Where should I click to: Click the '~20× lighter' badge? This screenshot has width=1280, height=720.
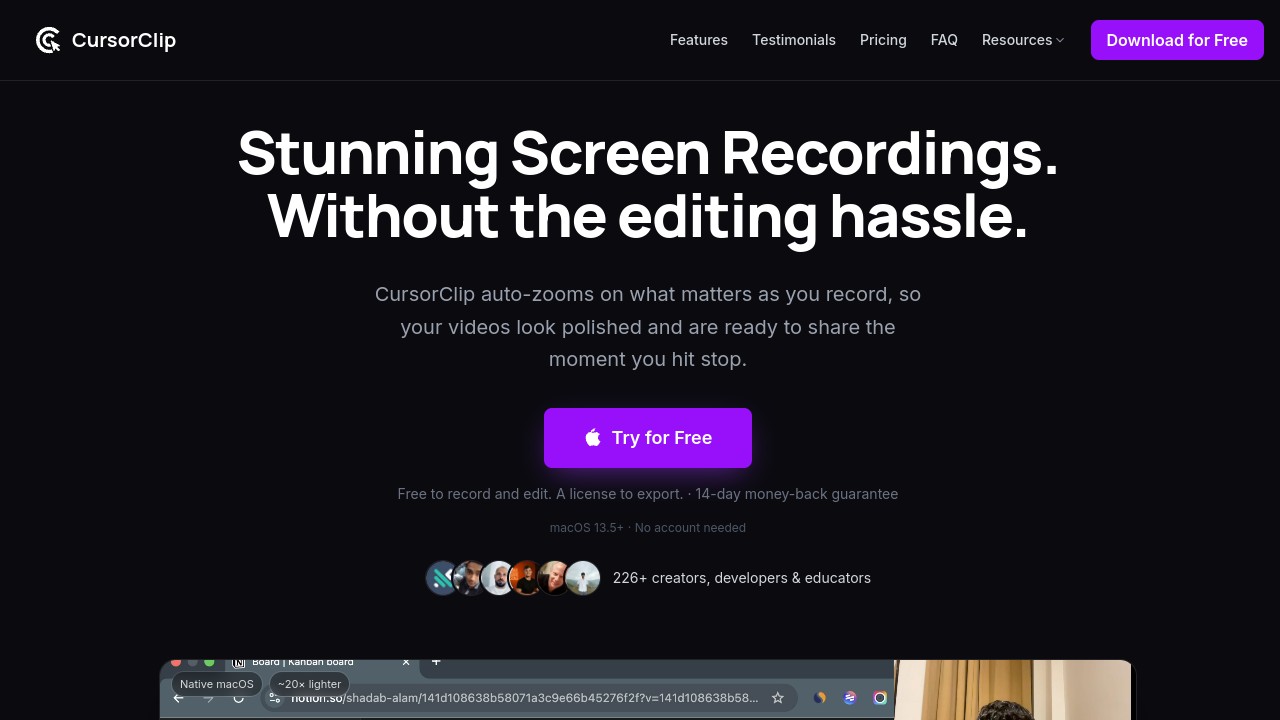tap(309, 684)
